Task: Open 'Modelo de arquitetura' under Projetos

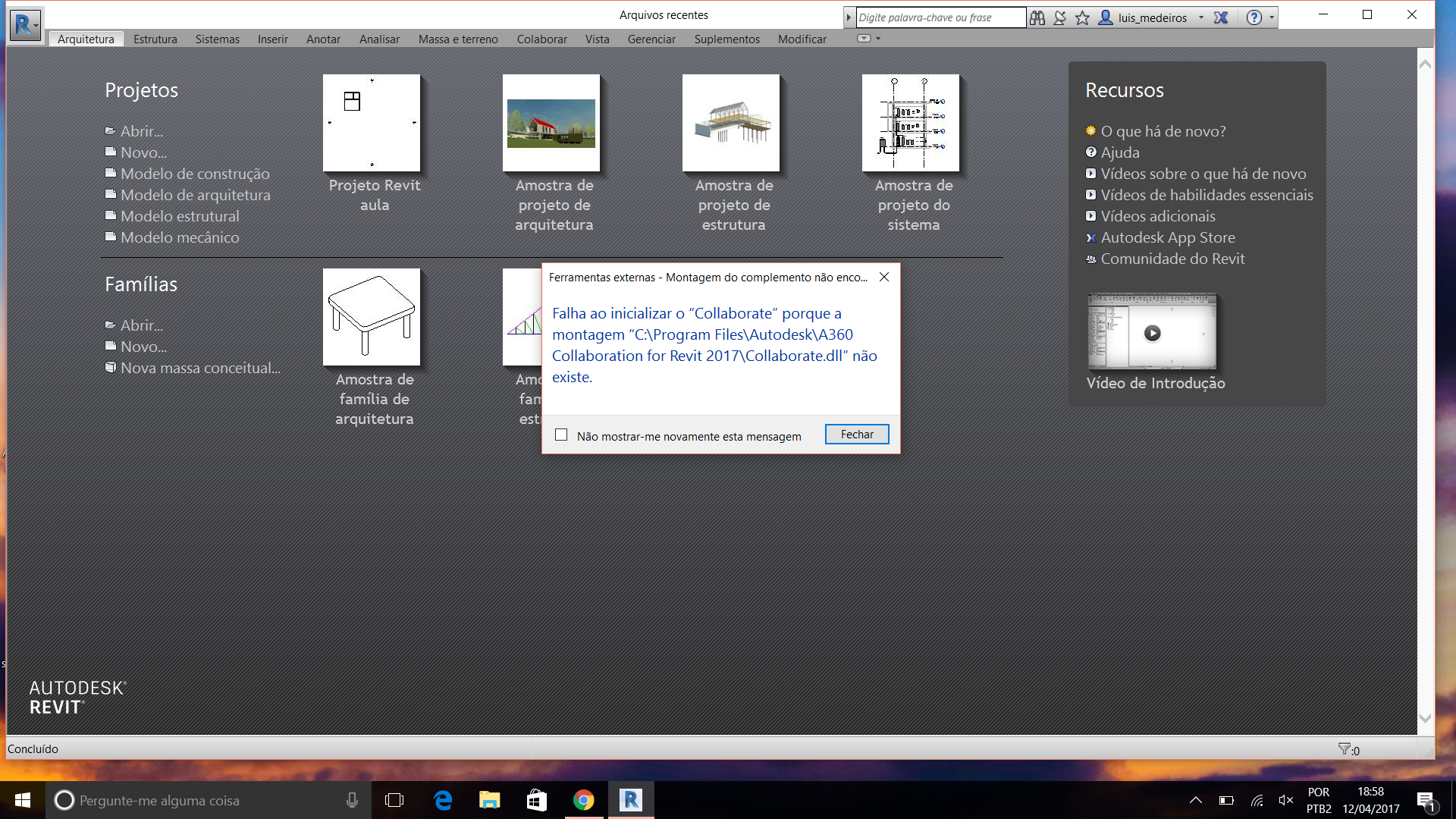Action: 196,195
